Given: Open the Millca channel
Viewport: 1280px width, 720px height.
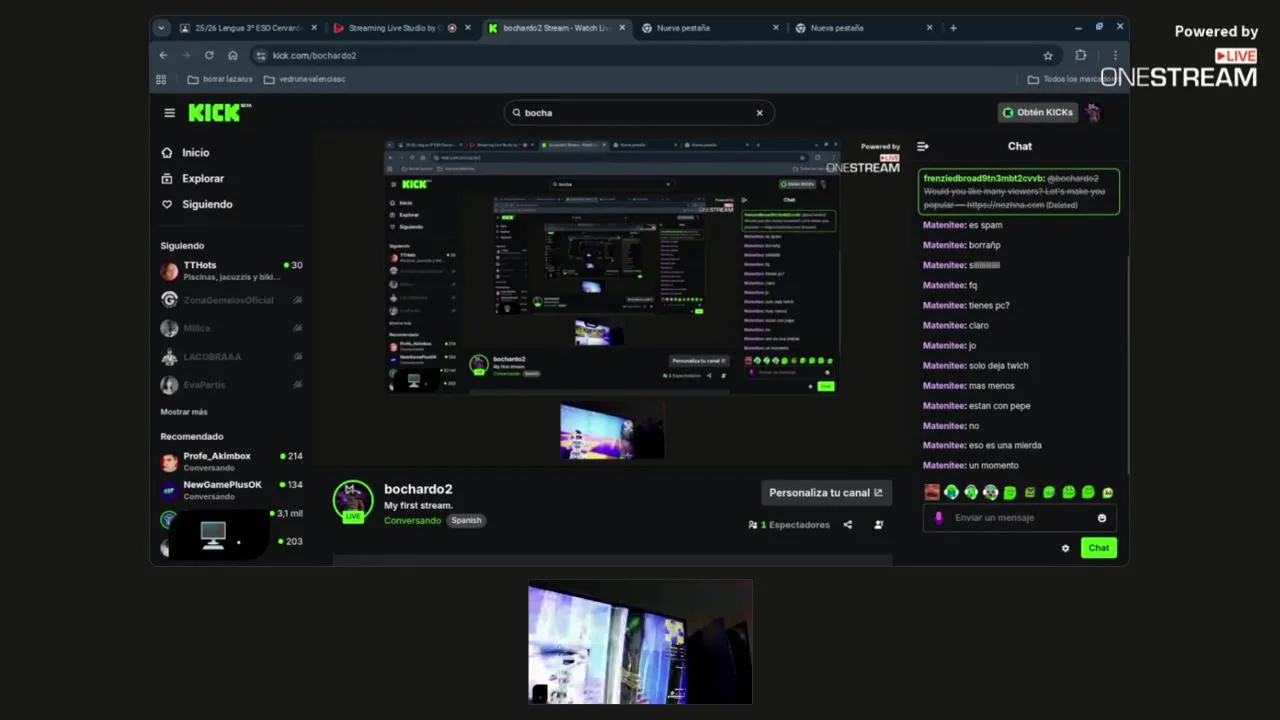Looking at the screenshot, I should 231,328.
